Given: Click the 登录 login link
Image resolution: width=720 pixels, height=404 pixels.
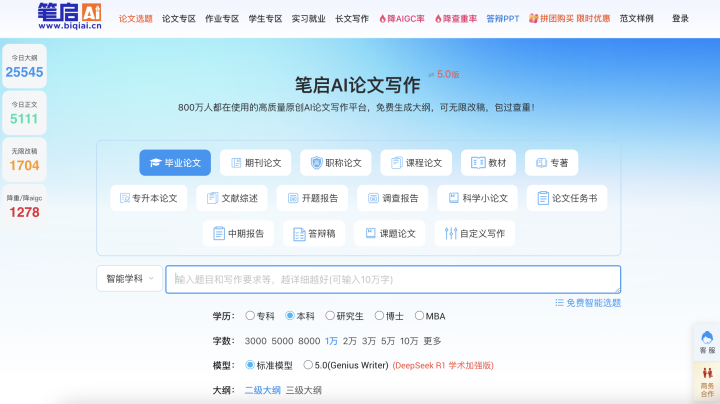Looking at the screenshot, I should pos(680,19).
